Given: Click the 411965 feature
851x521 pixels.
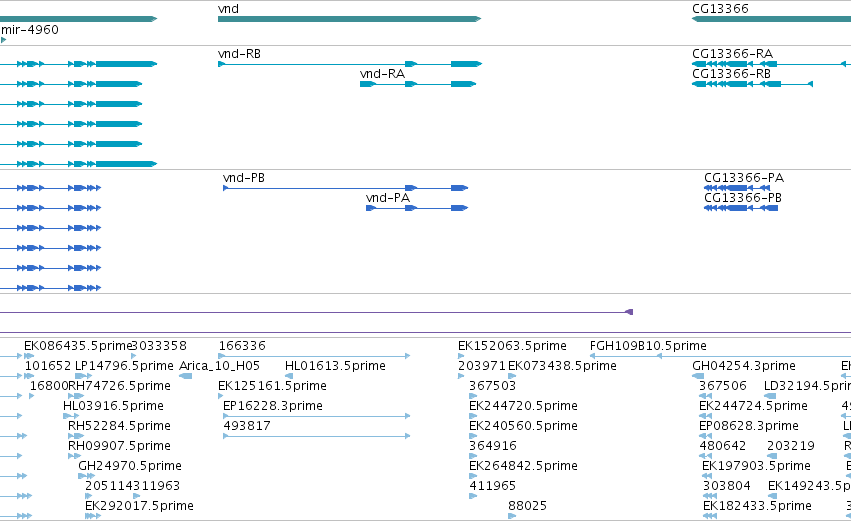Looking at the screenshot, I should (473, 497).
